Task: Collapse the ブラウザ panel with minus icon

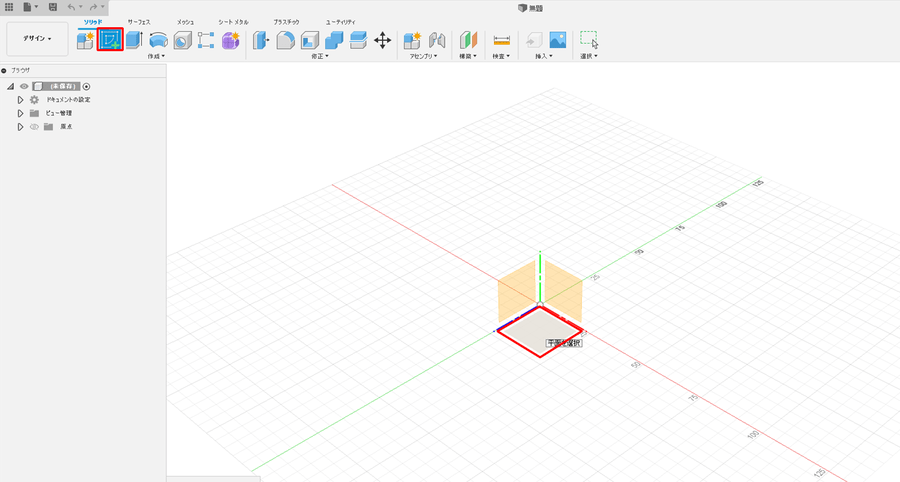Action: (4, 71)
